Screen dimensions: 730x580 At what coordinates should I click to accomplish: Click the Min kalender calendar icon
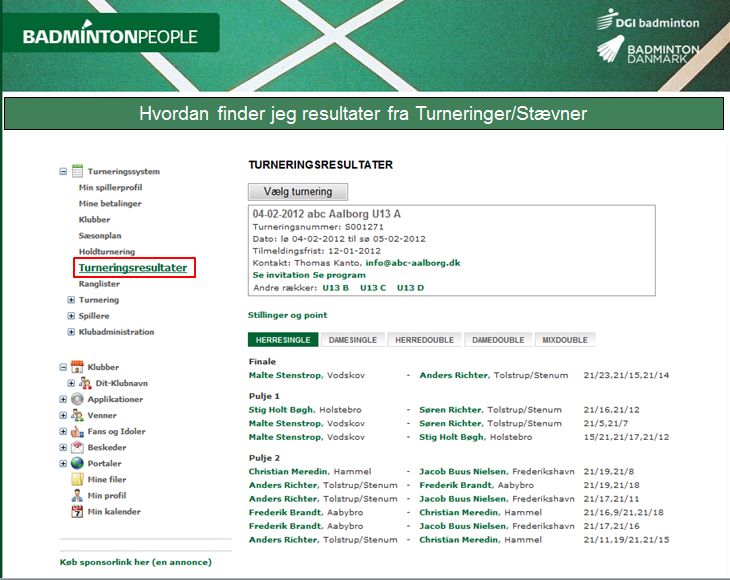[x=78, y=511]
